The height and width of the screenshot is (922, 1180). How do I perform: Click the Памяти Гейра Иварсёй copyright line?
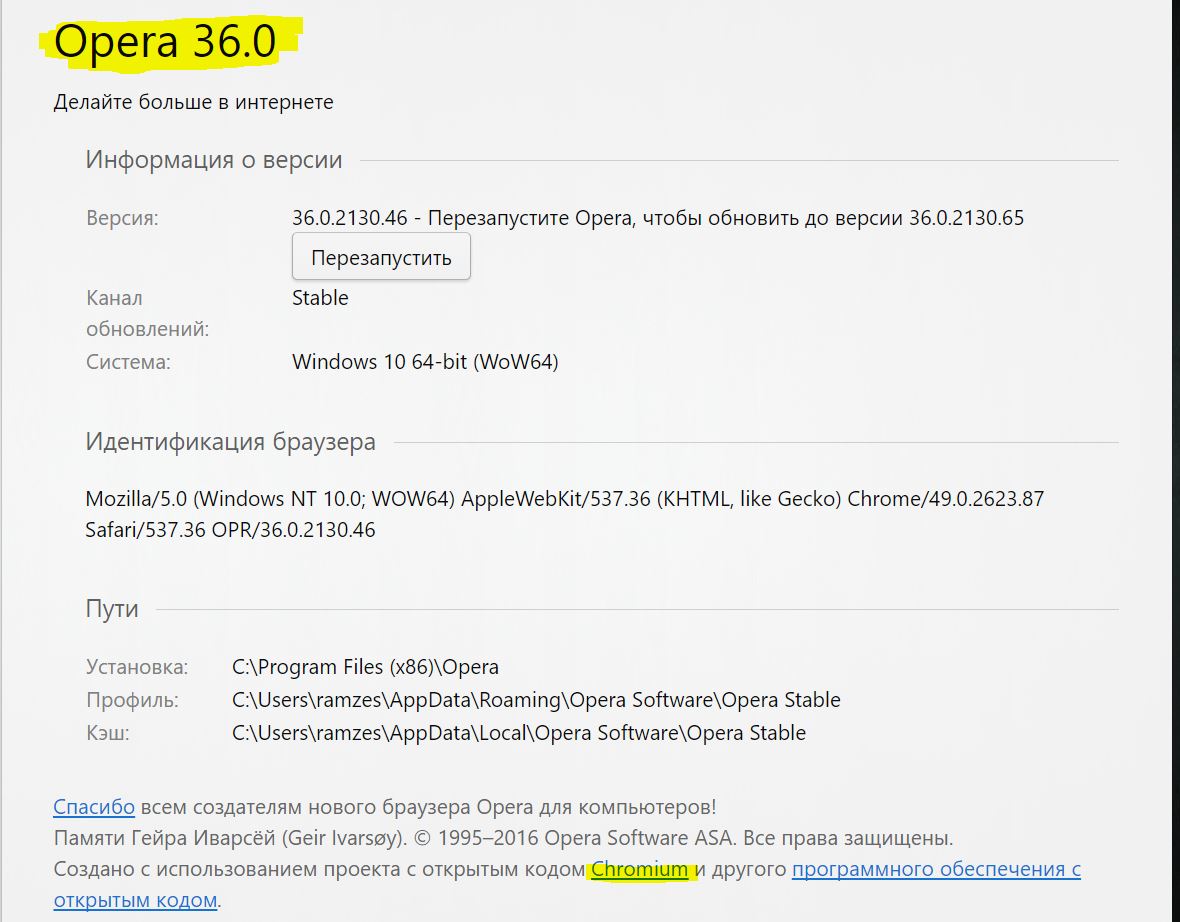[503, 838]
